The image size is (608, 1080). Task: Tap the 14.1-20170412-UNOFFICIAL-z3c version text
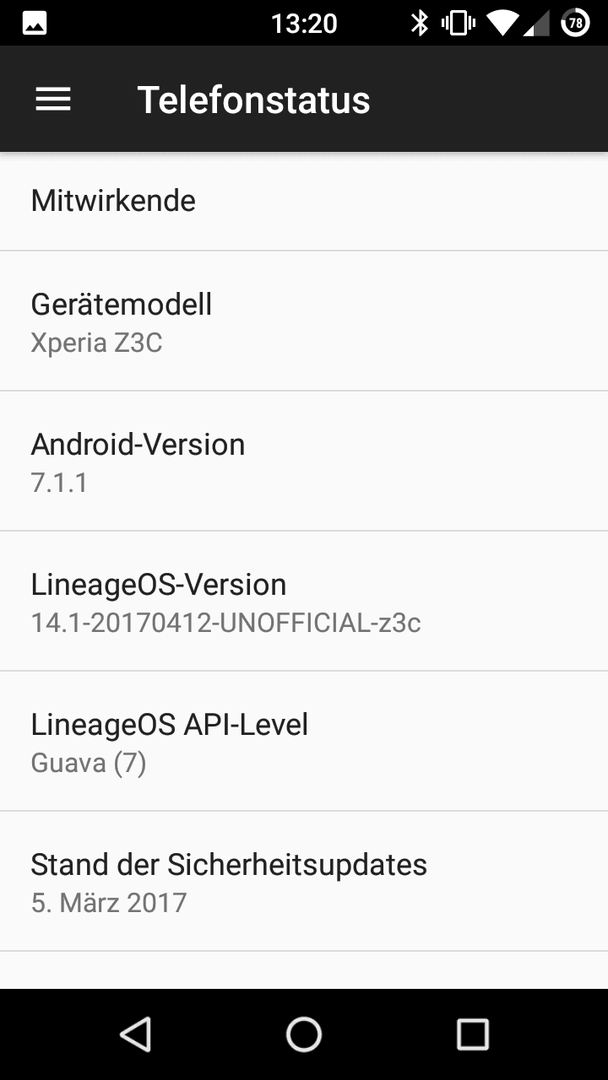[226, 623]
